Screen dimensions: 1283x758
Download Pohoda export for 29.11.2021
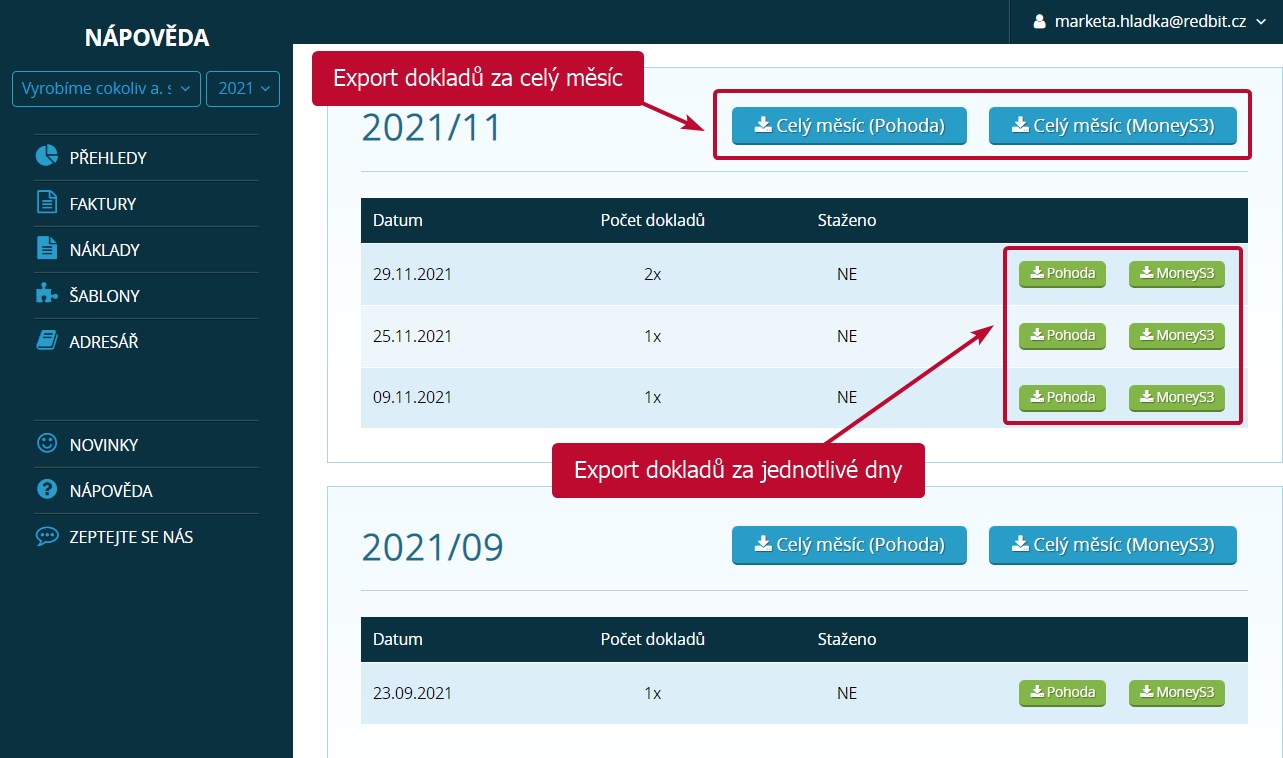pyautogui.click(x=1062, y=274)
